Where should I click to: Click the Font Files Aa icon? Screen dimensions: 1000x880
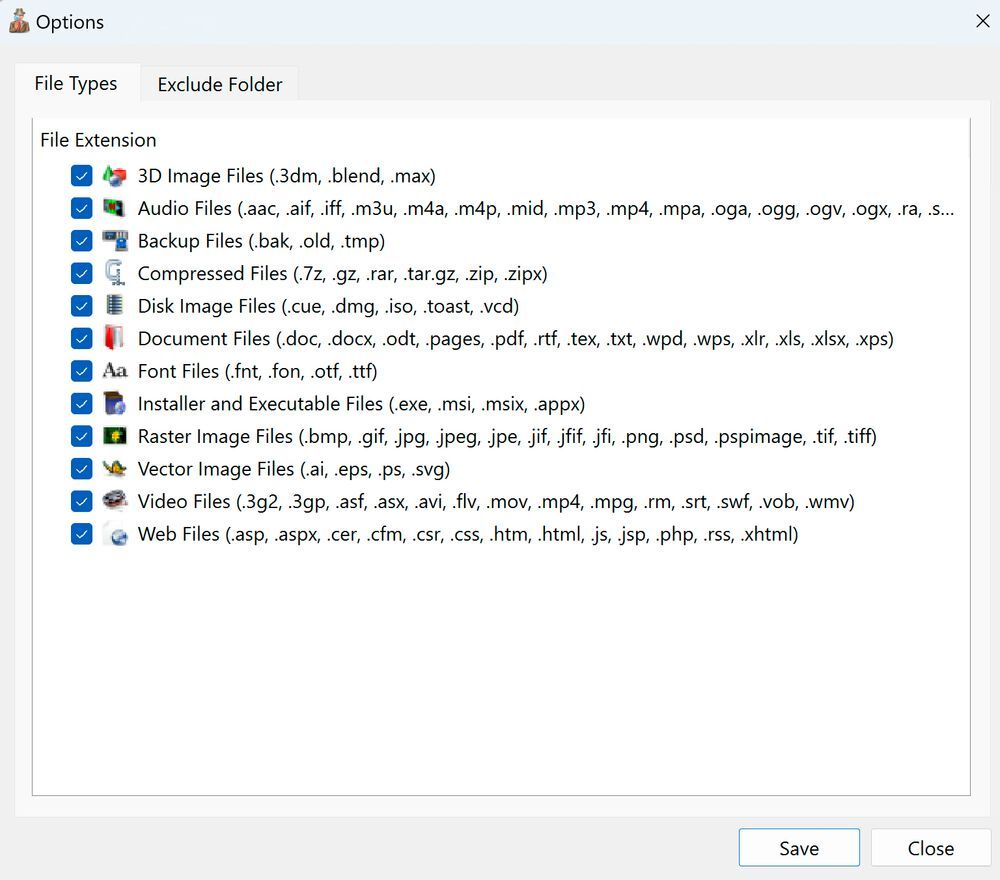[114, 371]
